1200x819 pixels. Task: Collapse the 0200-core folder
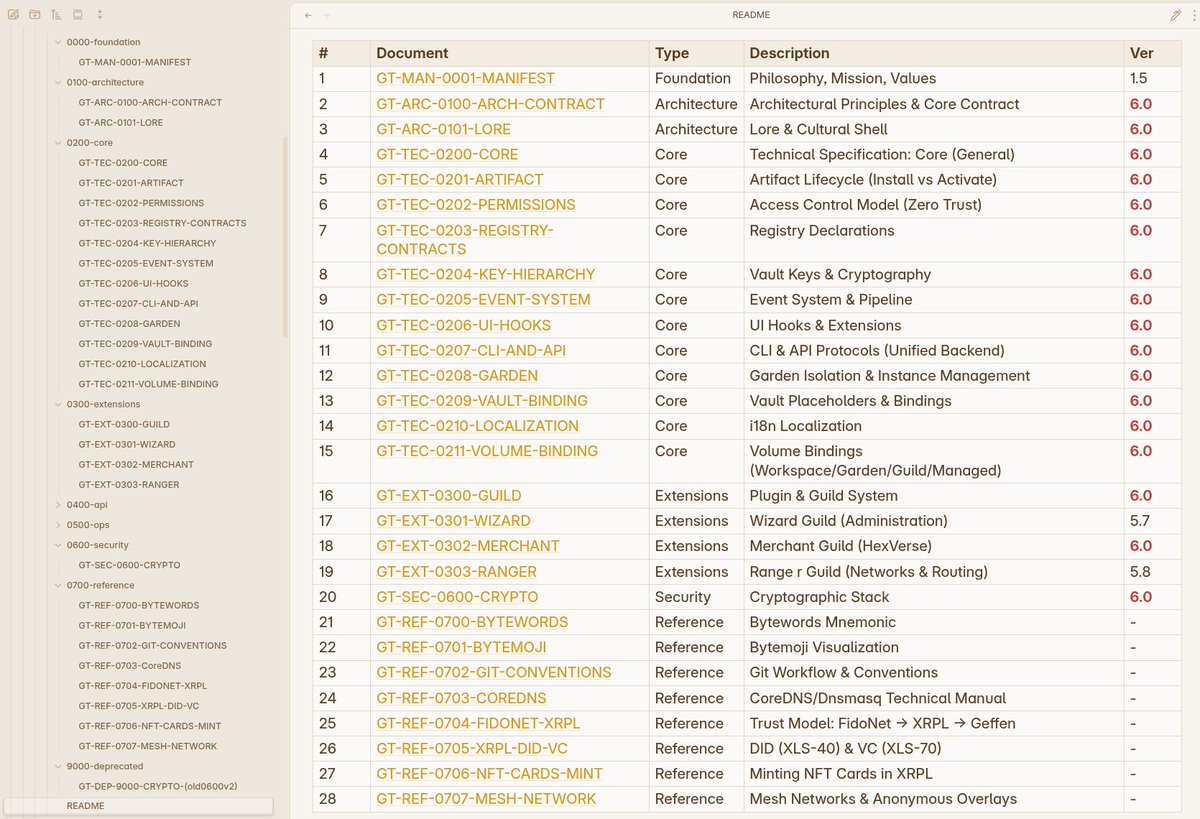pos(57,143)
